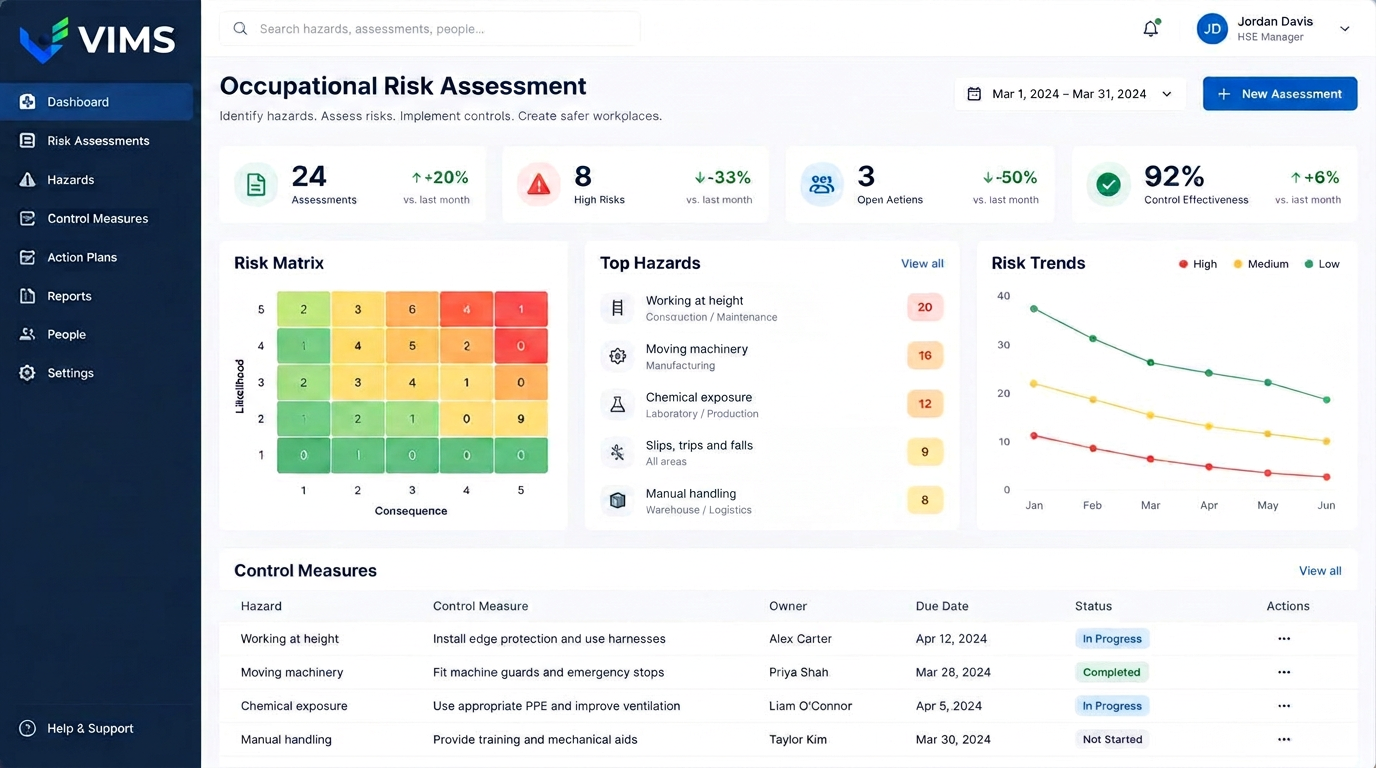Screen dimensions: 1376x768
Task: Select owner Liam O'Connor in the table
Action: pyautogui.click(x=811, y=706)
